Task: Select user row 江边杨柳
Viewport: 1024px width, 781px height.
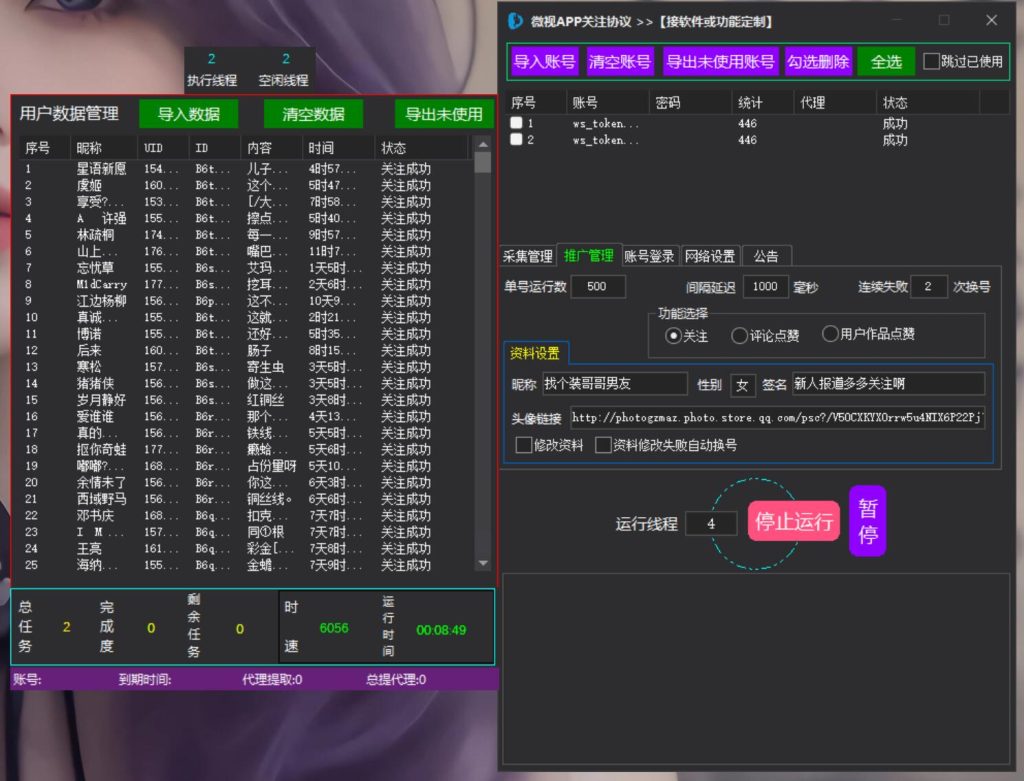Action: [x=245, y=301]
